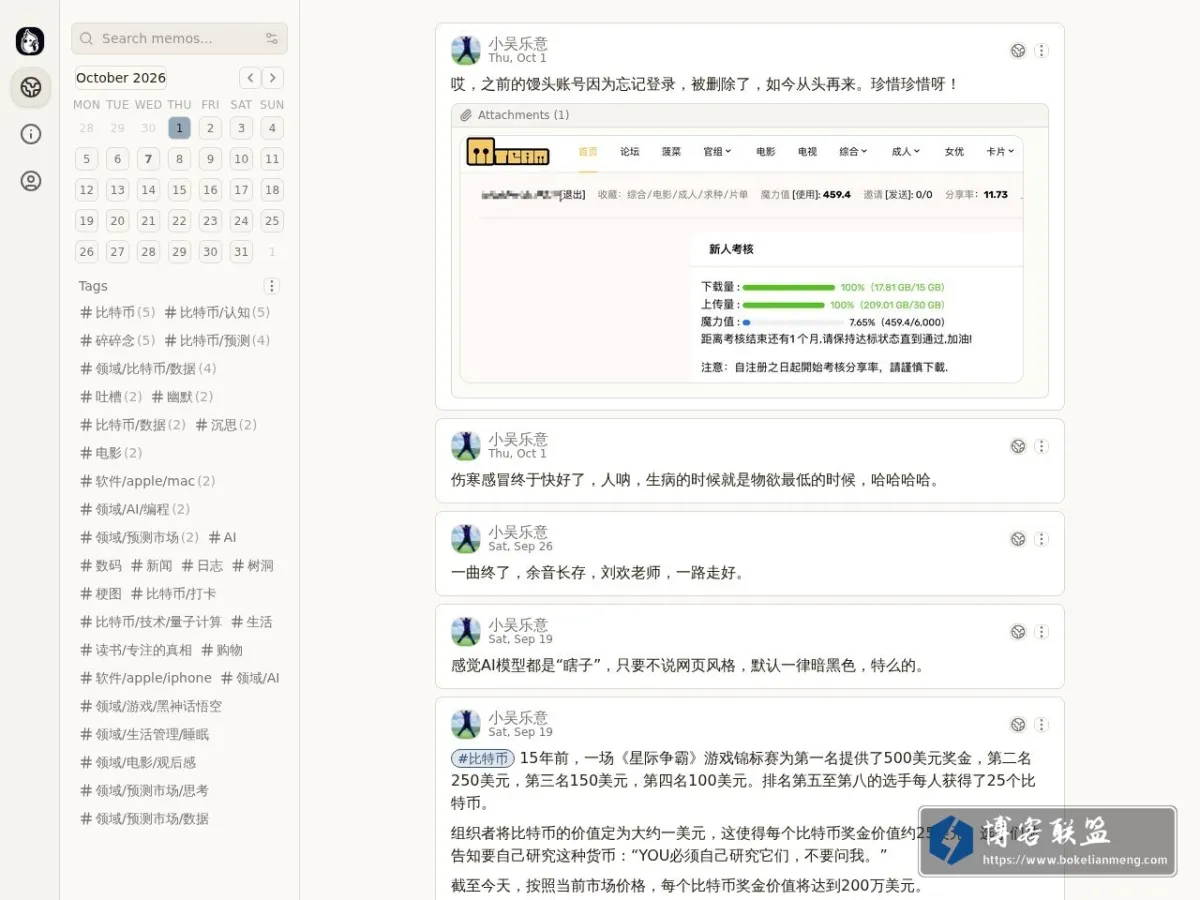Open author avatar on the 刘欢老师 memo
1200x900 pixels.
[x=465, y=539]
